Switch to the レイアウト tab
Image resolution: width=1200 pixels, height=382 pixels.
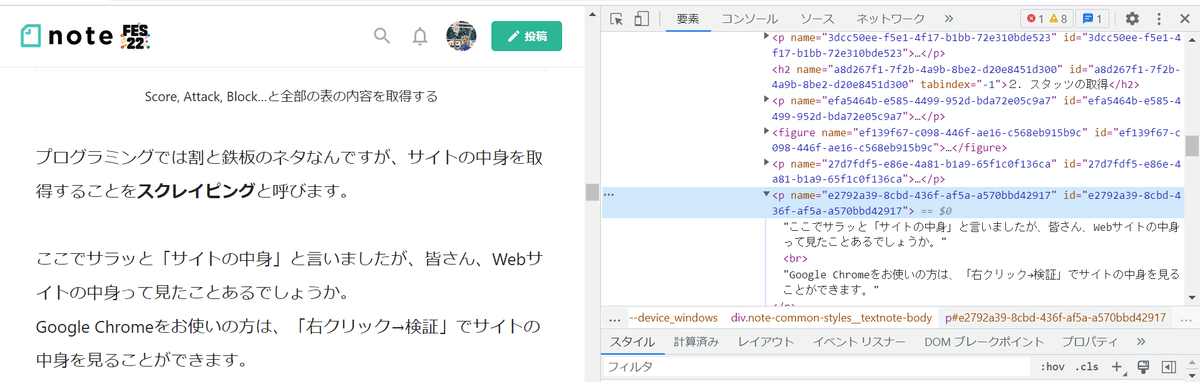tap(765, 342)
